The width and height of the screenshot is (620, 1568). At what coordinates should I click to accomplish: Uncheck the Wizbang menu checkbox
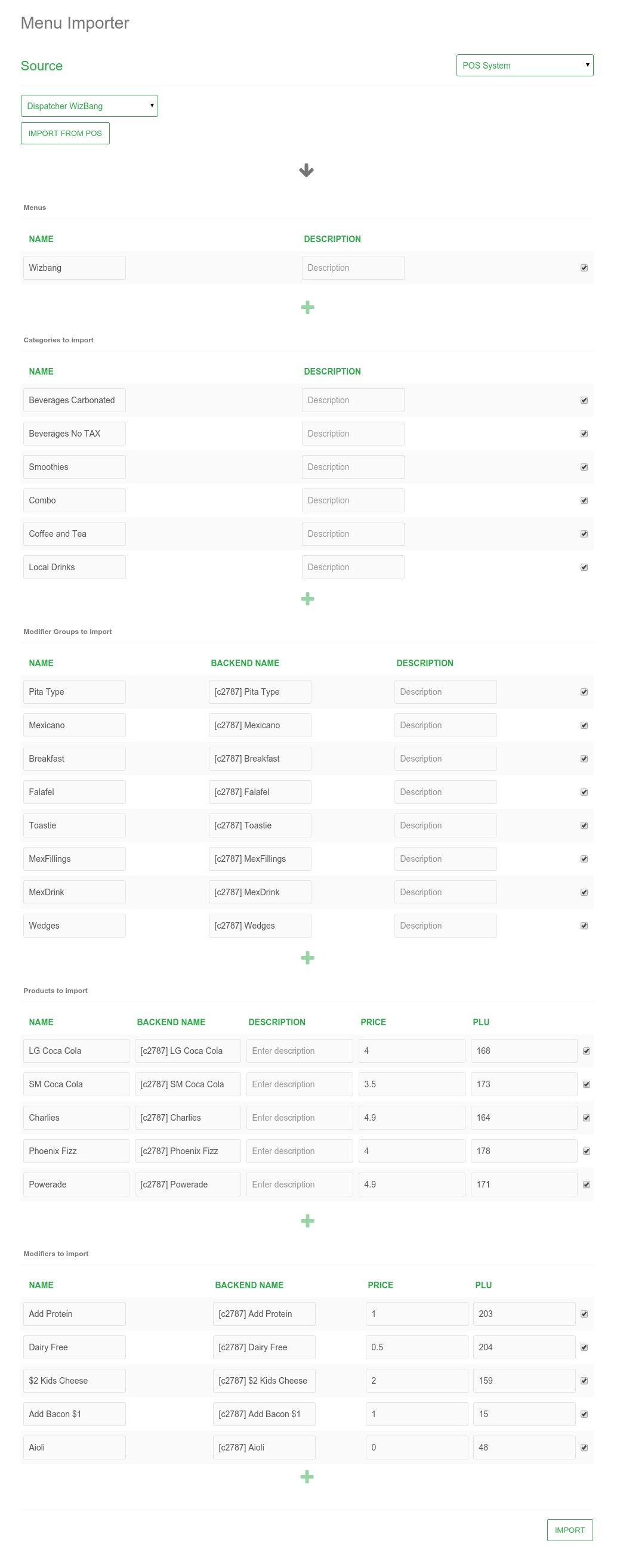[x=584, y=268]
